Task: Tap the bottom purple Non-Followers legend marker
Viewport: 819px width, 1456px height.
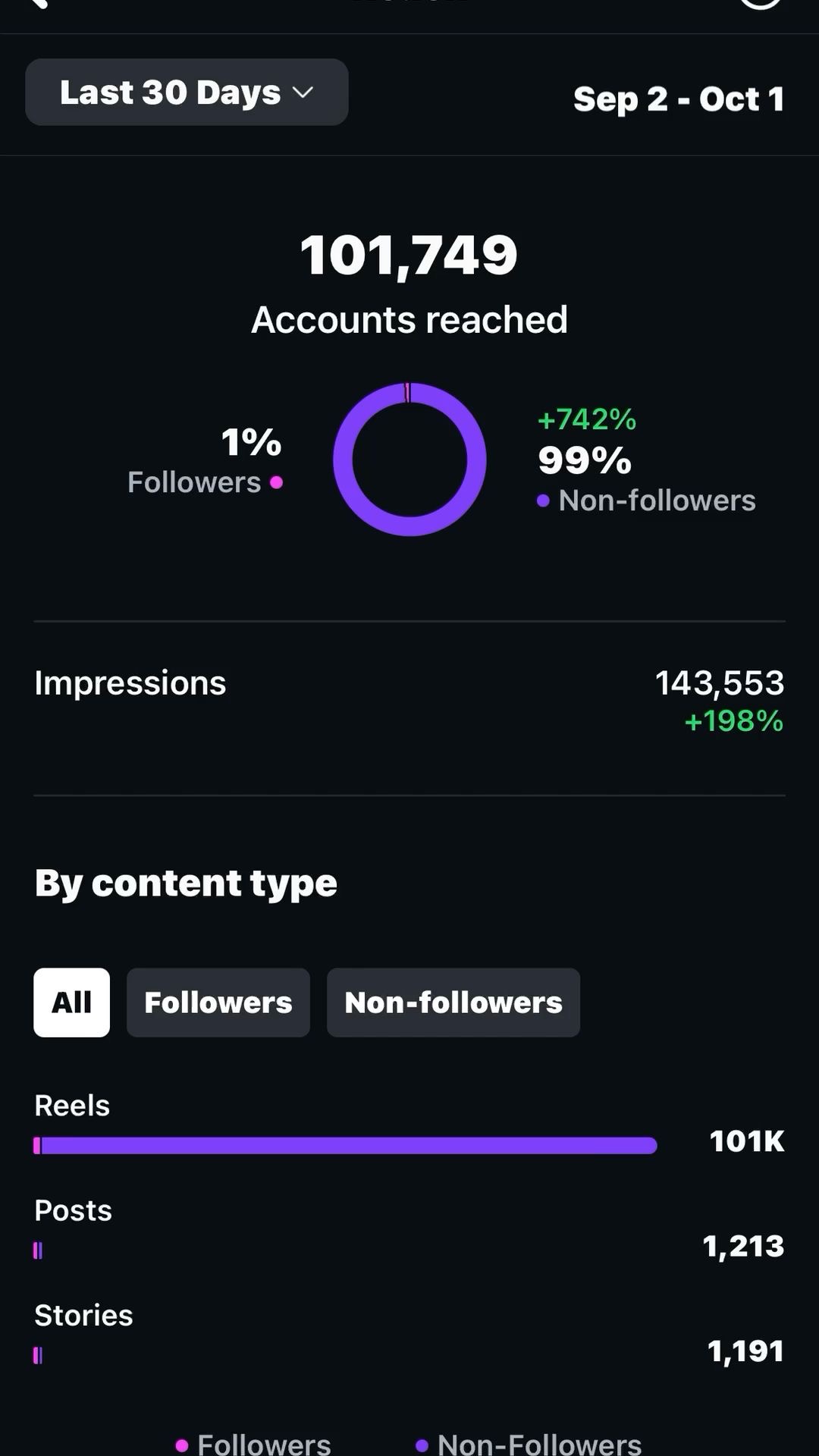Action: tap(422, 1445)
